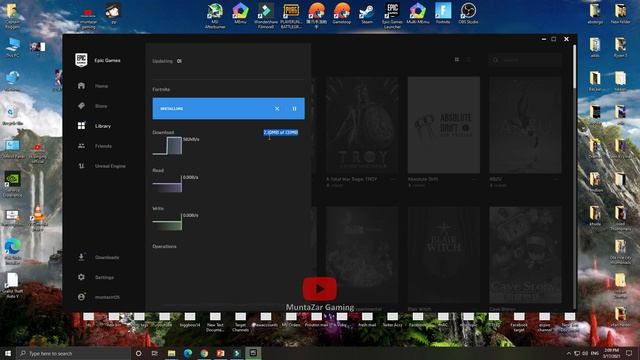Select This PC desktop icon
The width and height of the screenshot is (640, 360).
pos(12,48)
